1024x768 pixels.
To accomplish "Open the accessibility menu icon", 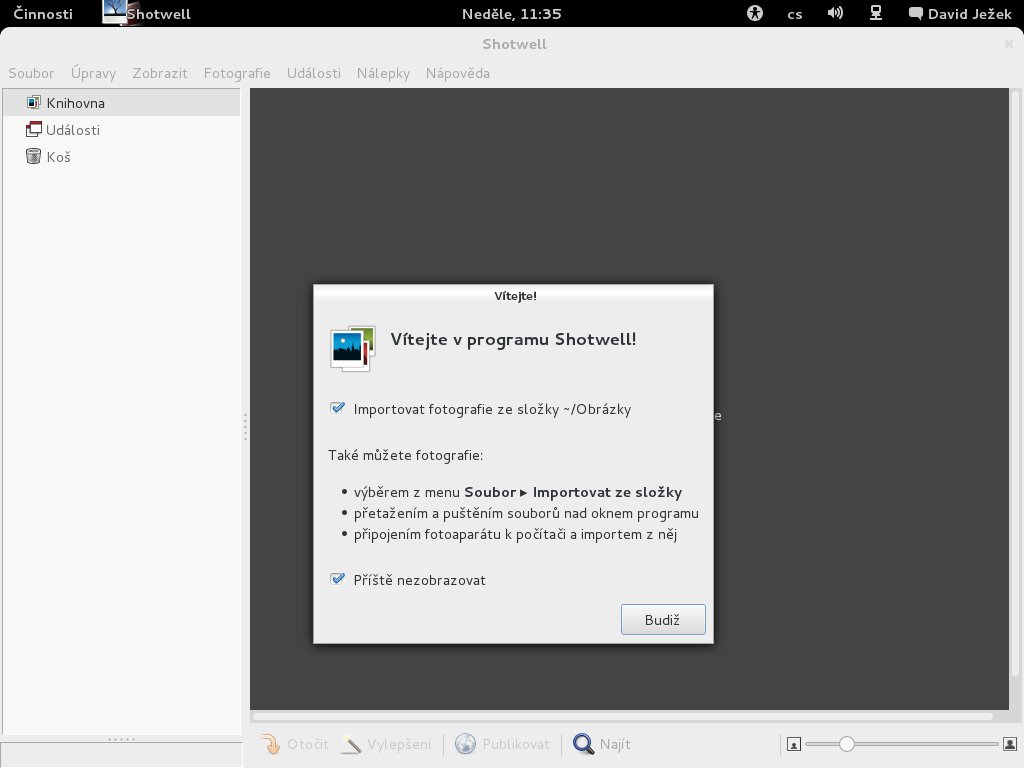I will coord(754,13).
